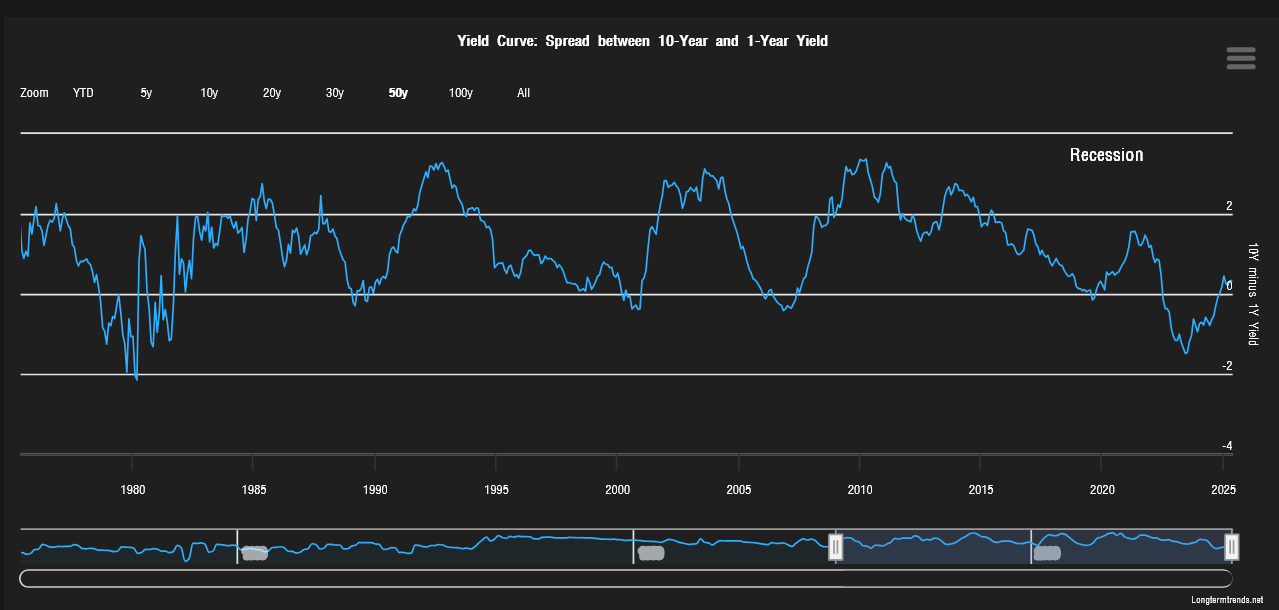Click the Zoom label text
Viewport: 1279px width, 610px height.
tap(34, 93)
